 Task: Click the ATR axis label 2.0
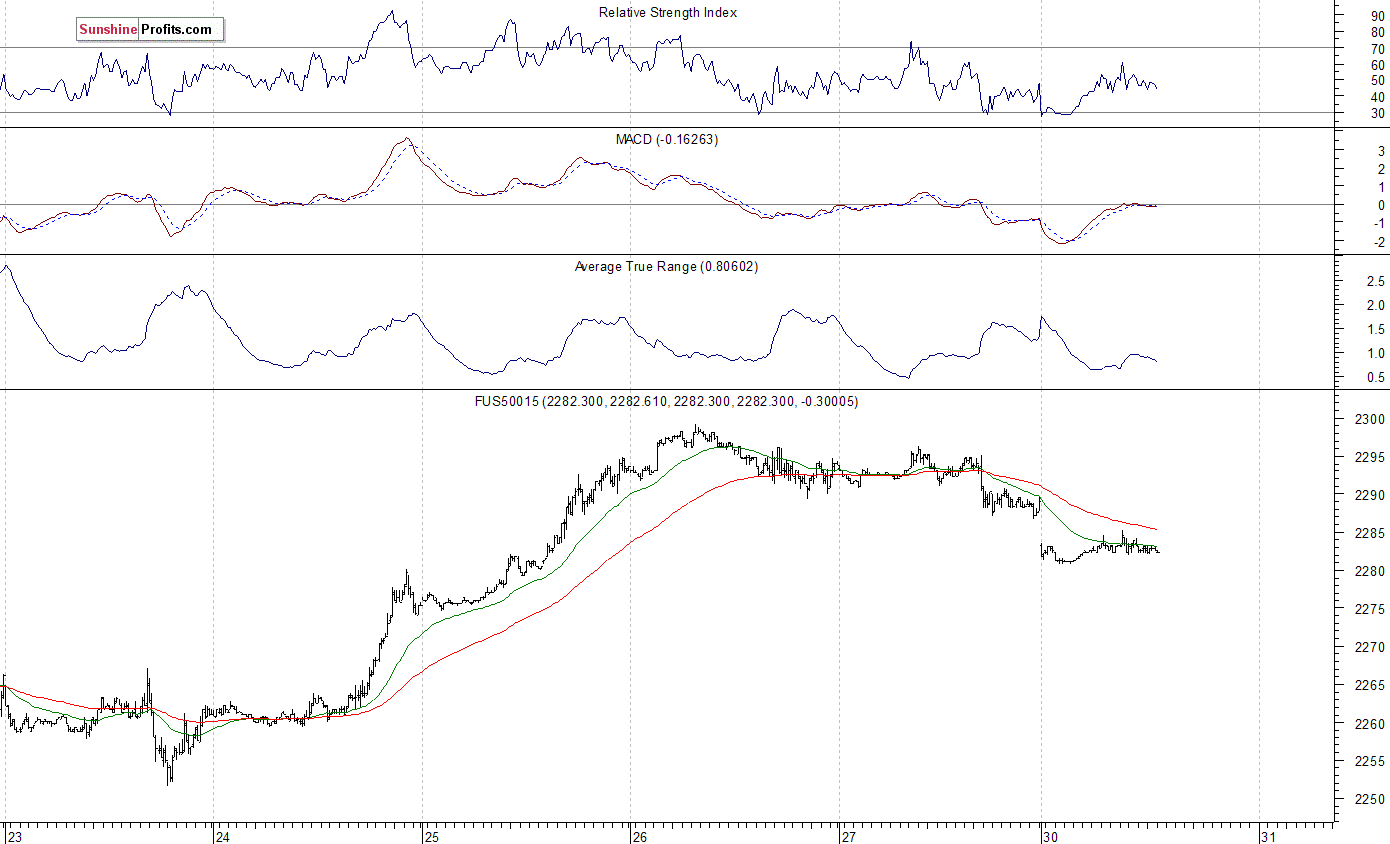tap(1375, 305)
